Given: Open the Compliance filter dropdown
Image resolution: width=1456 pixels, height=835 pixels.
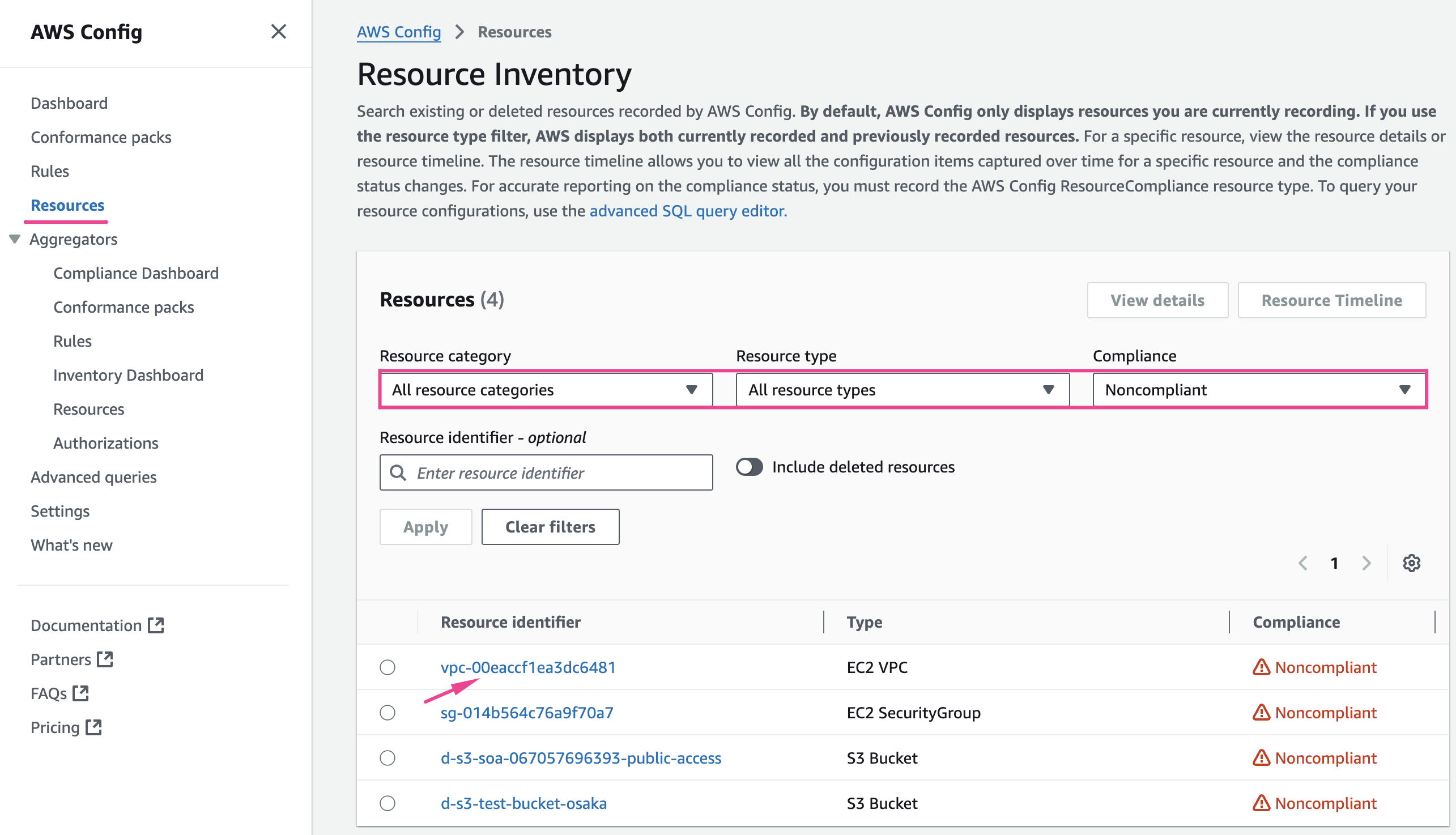Looking at the screenshot, I should pos(1259,390).
